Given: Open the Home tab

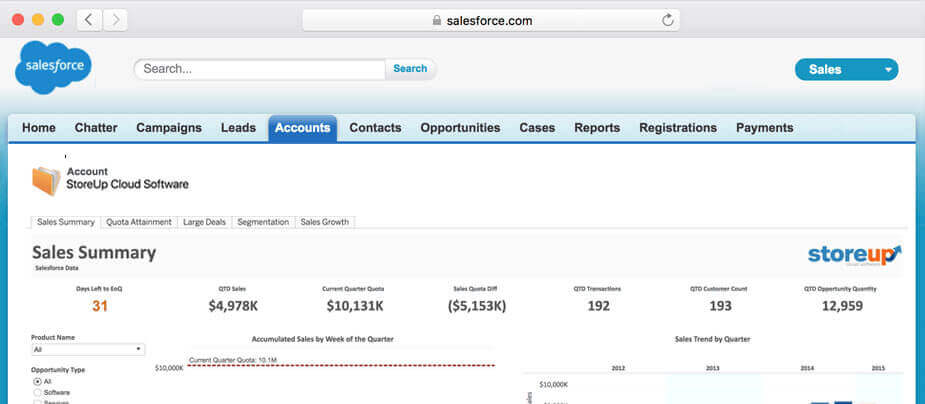Looking at the screenshot, I should [x=39, y=128].
